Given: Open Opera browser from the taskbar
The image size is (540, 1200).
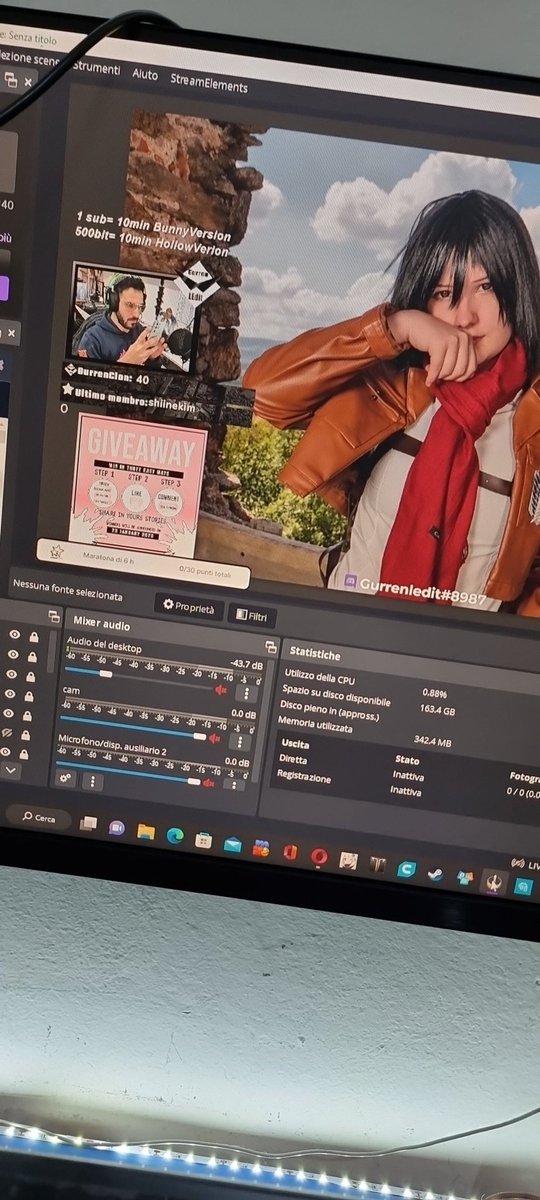Looking at the screenshot, I should tap(319, 856).
